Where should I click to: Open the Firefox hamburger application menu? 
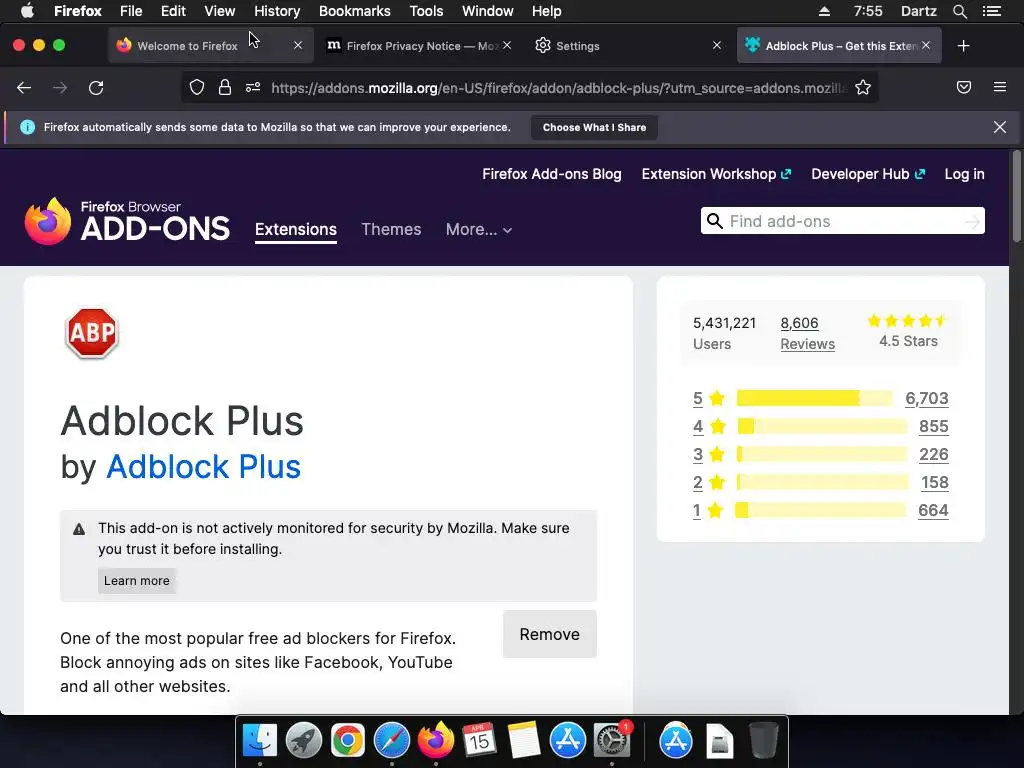[x=1000, y=87]
